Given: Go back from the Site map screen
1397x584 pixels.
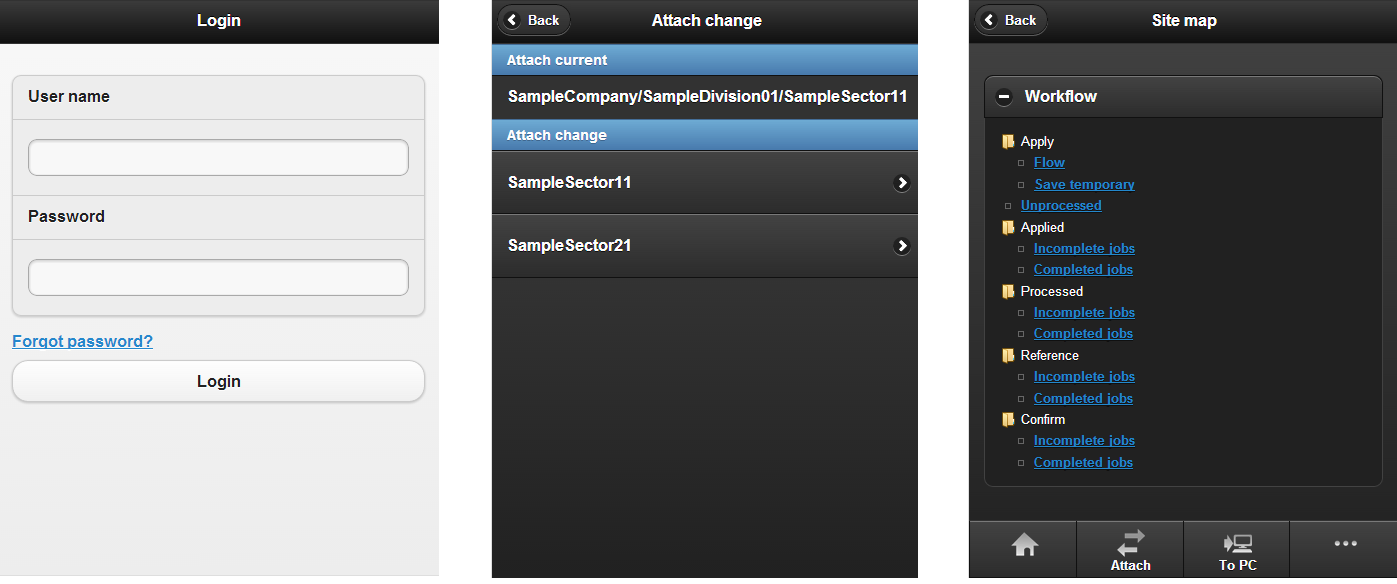Looking at the screenshot, I should tap(1011, 20).
